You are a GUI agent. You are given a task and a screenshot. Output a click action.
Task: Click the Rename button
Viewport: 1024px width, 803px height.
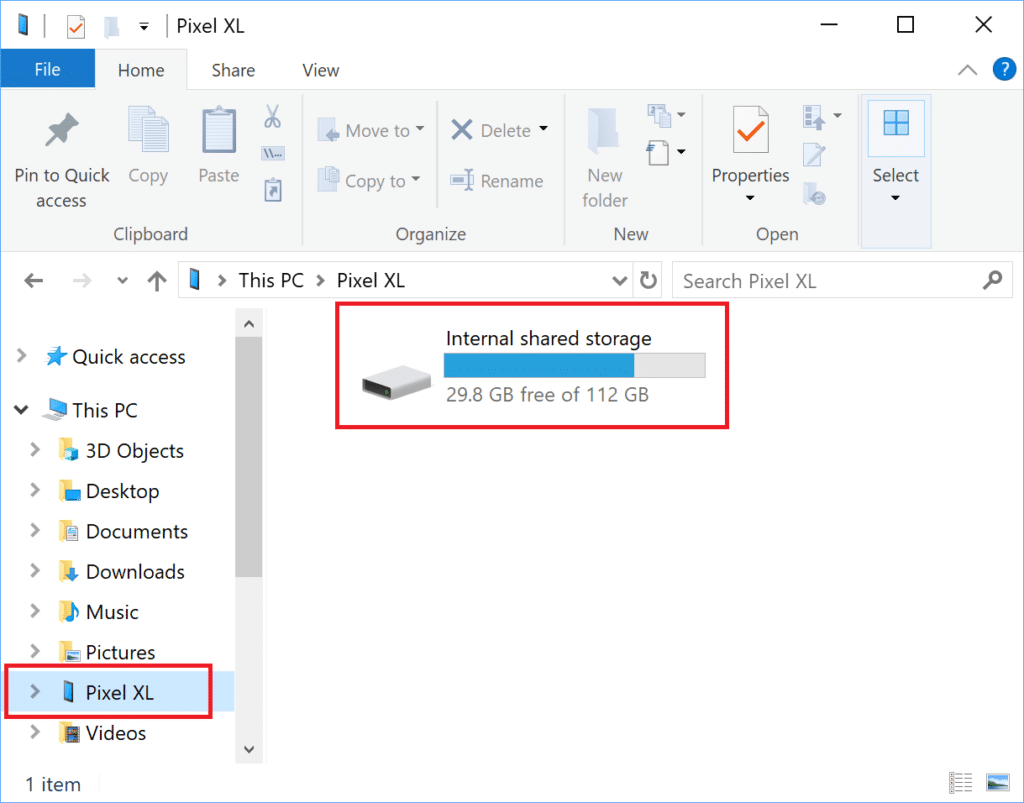pyautogui.click(x=497, y=180)
